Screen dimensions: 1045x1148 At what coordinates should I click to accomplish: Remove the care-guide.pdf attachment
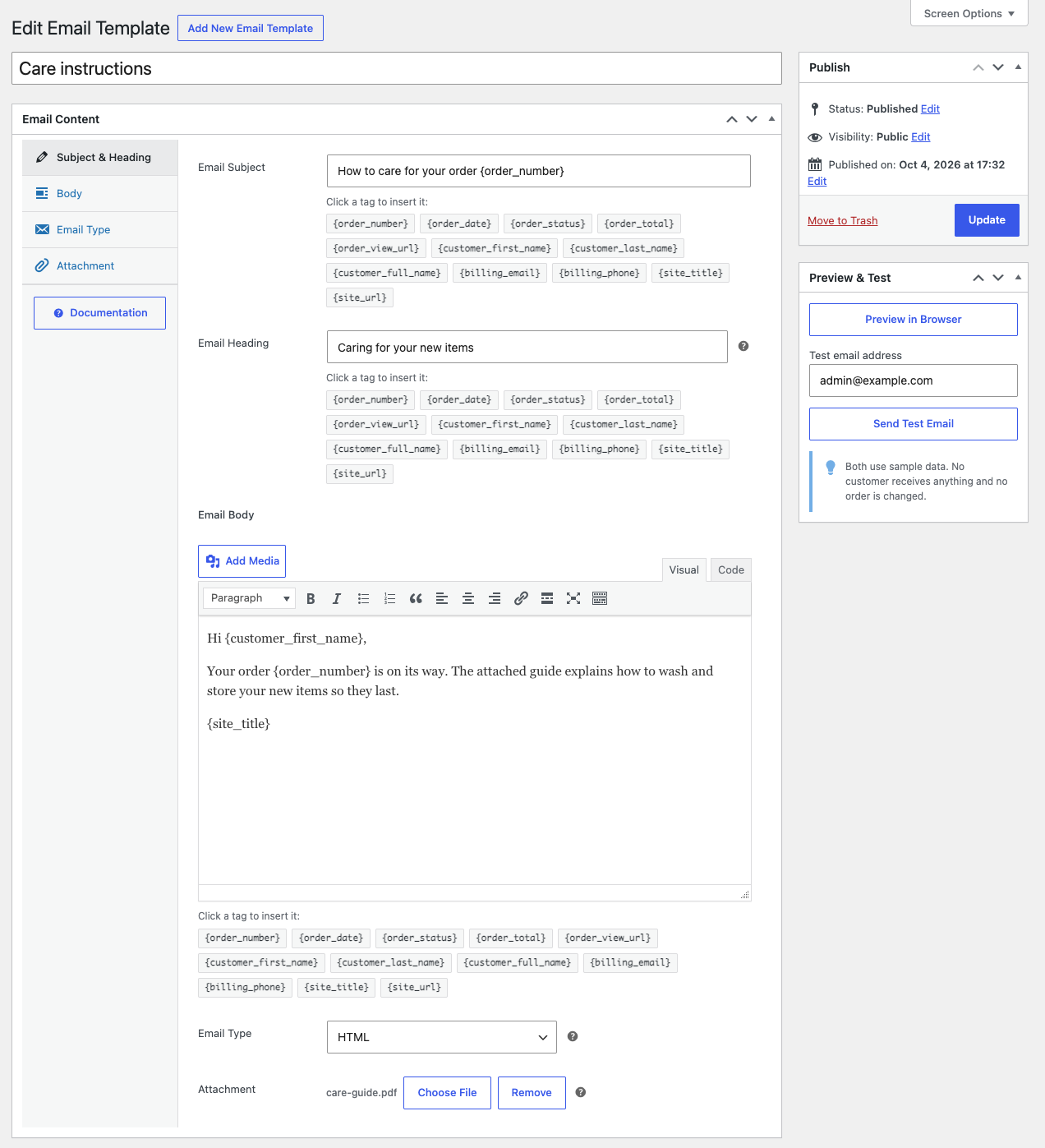click(x=532, y=1093)
